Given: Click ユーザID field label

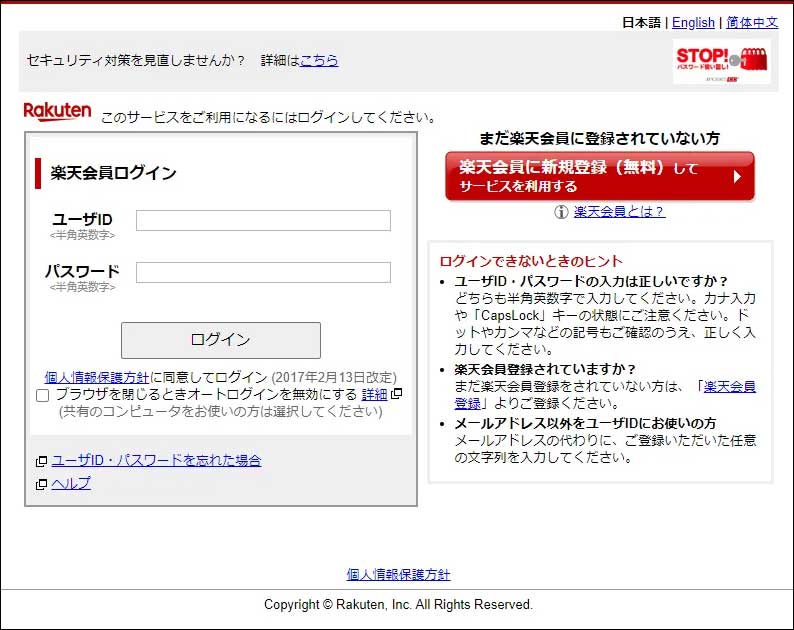Looking at the screenshot, I should click(83, 220).
